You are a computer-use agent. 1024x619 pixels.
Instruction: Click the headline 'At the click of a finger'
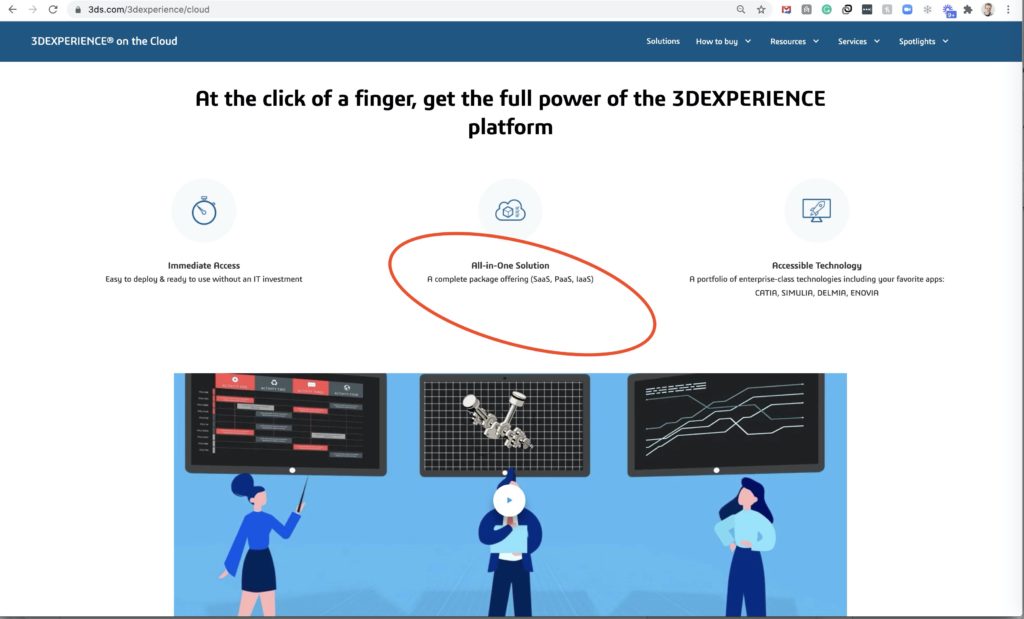(x=306, y=99)
